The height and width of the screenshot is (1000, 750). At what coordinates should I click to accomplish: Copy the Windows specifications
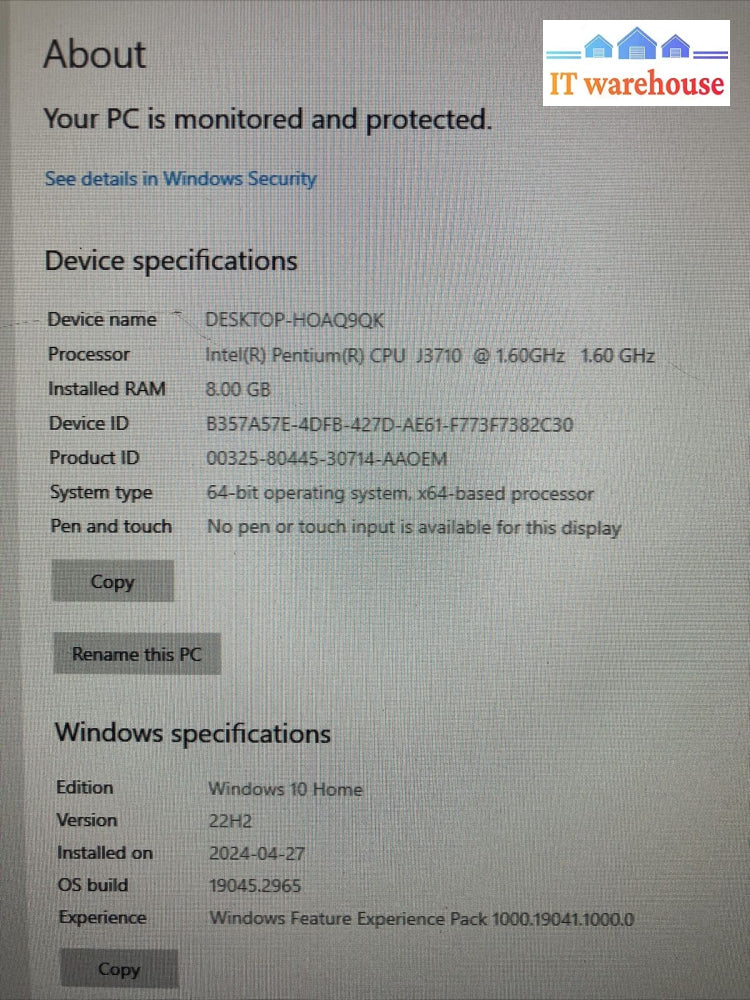119,969
